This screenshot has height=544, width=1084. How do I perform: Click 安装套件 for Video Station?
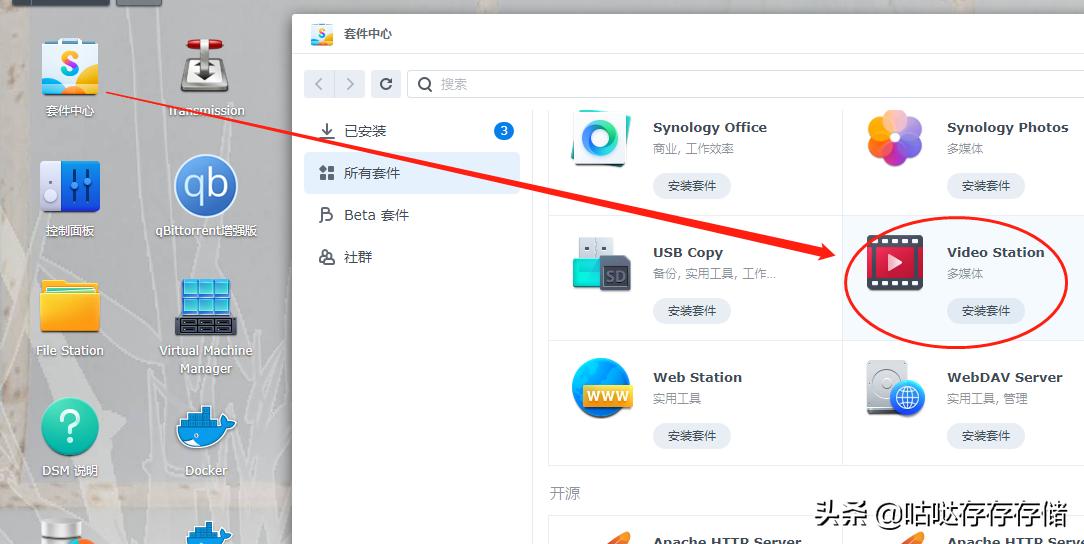click(986, 311)
